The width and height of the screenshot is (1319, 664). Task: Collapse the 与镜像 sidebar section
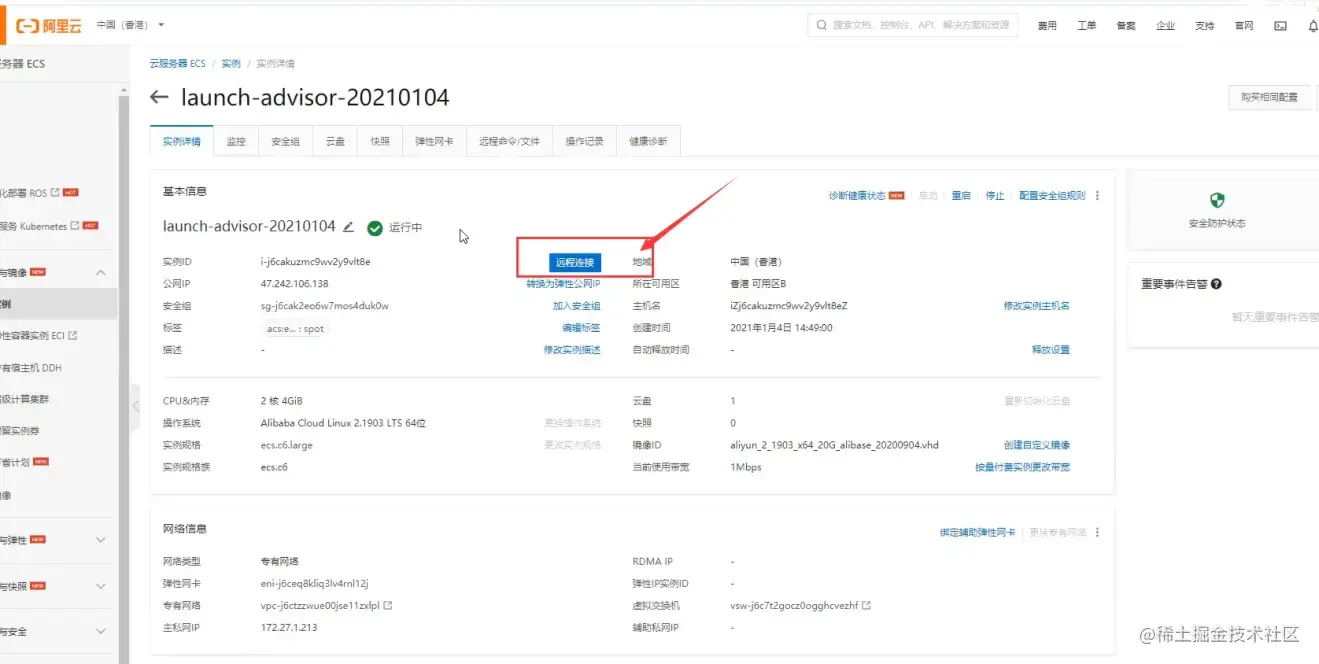100,272
